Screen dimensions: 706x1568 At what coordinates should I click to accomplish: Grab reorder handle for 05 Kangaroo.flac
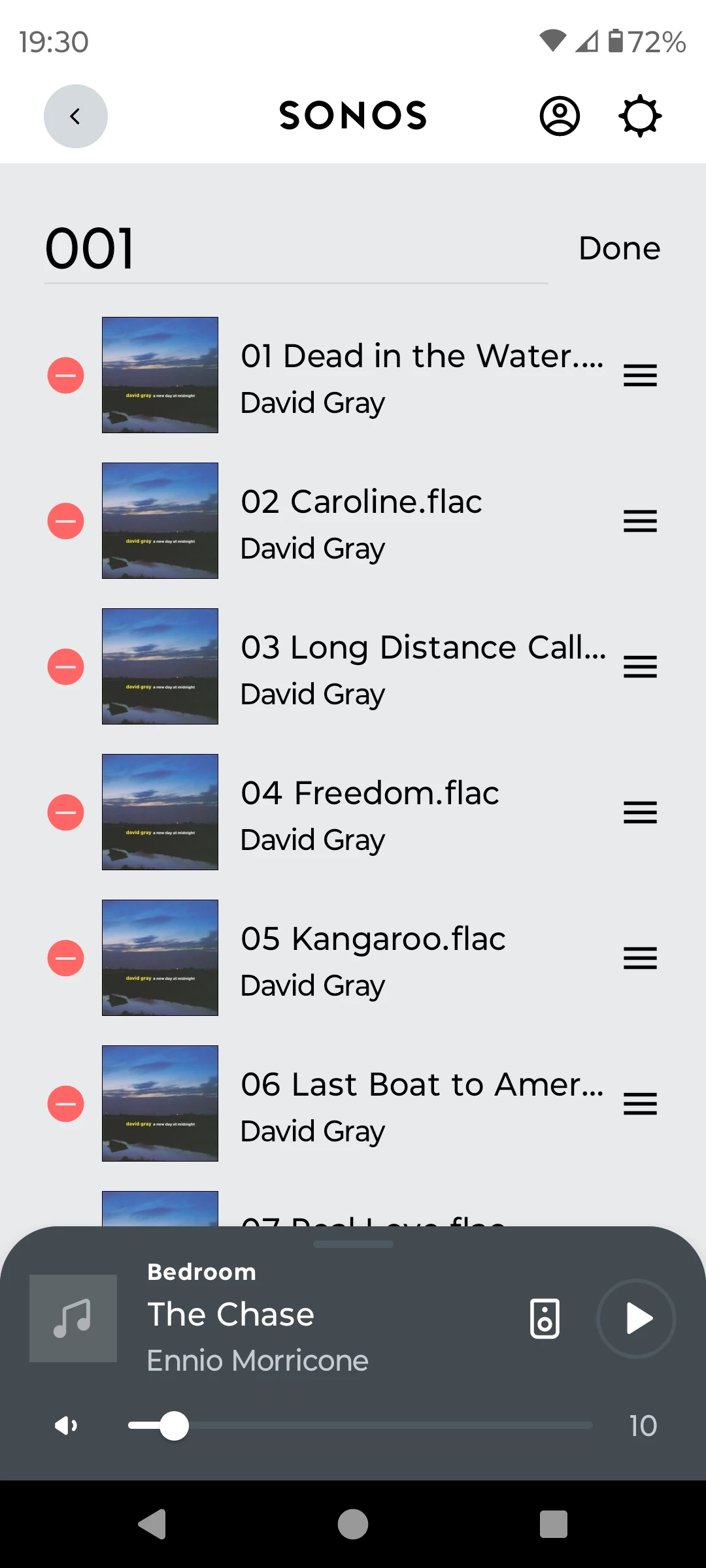[x=640, y=958]
